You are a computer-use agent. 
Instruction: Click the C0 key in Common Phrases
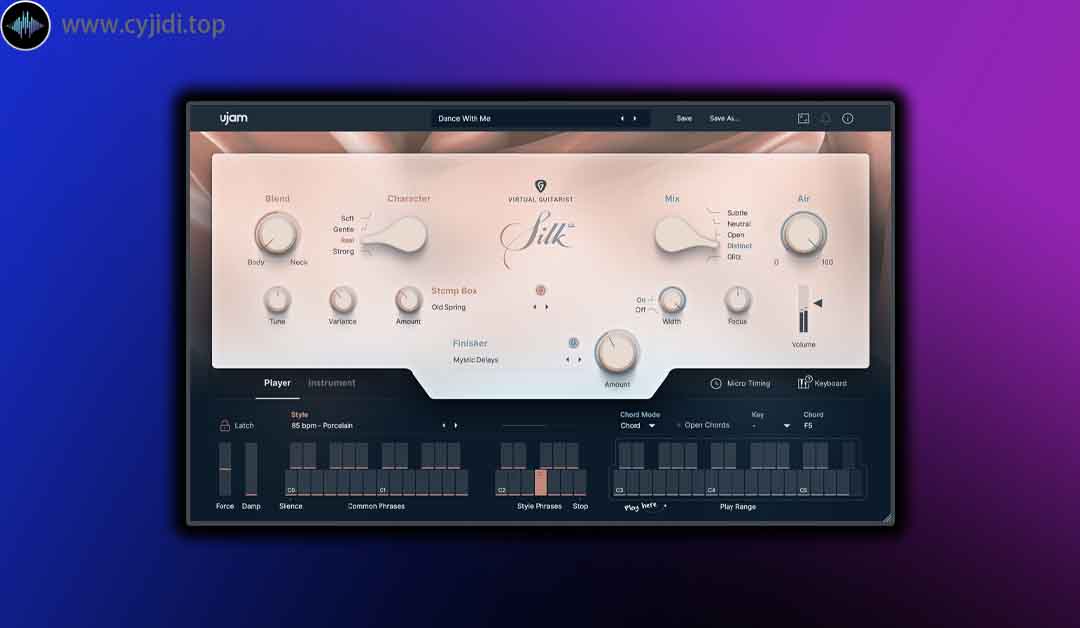[291, 483]
